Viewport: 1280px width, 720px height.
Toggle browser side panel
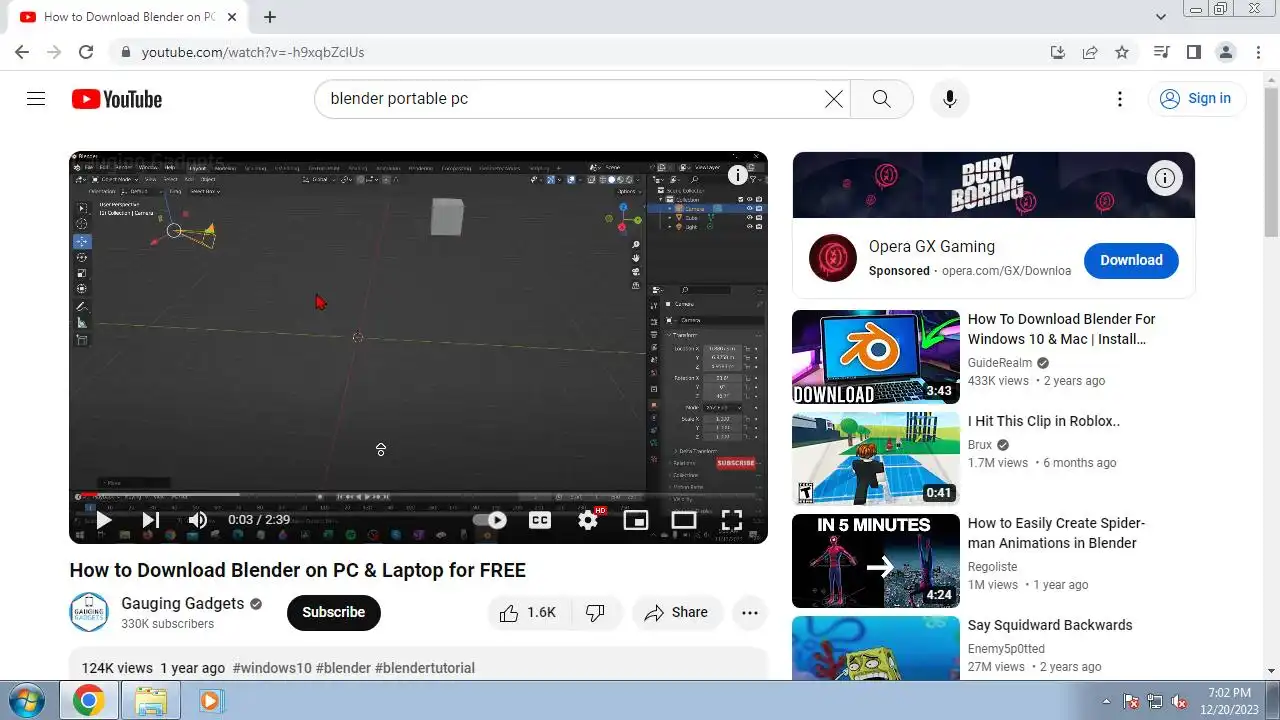pos(1193,52)
